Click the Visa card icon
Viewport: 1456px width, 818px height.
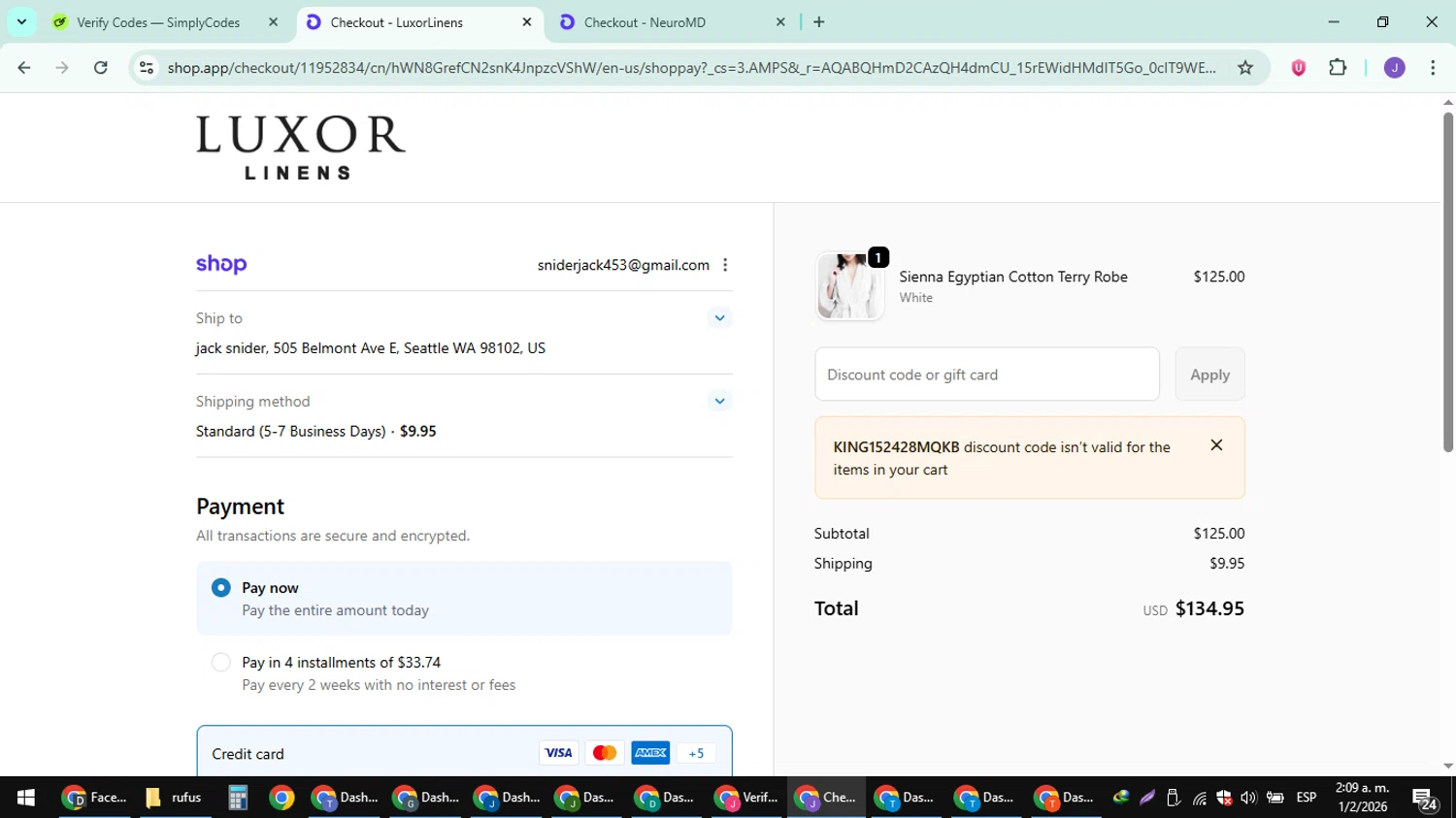(x=558, y=753)
